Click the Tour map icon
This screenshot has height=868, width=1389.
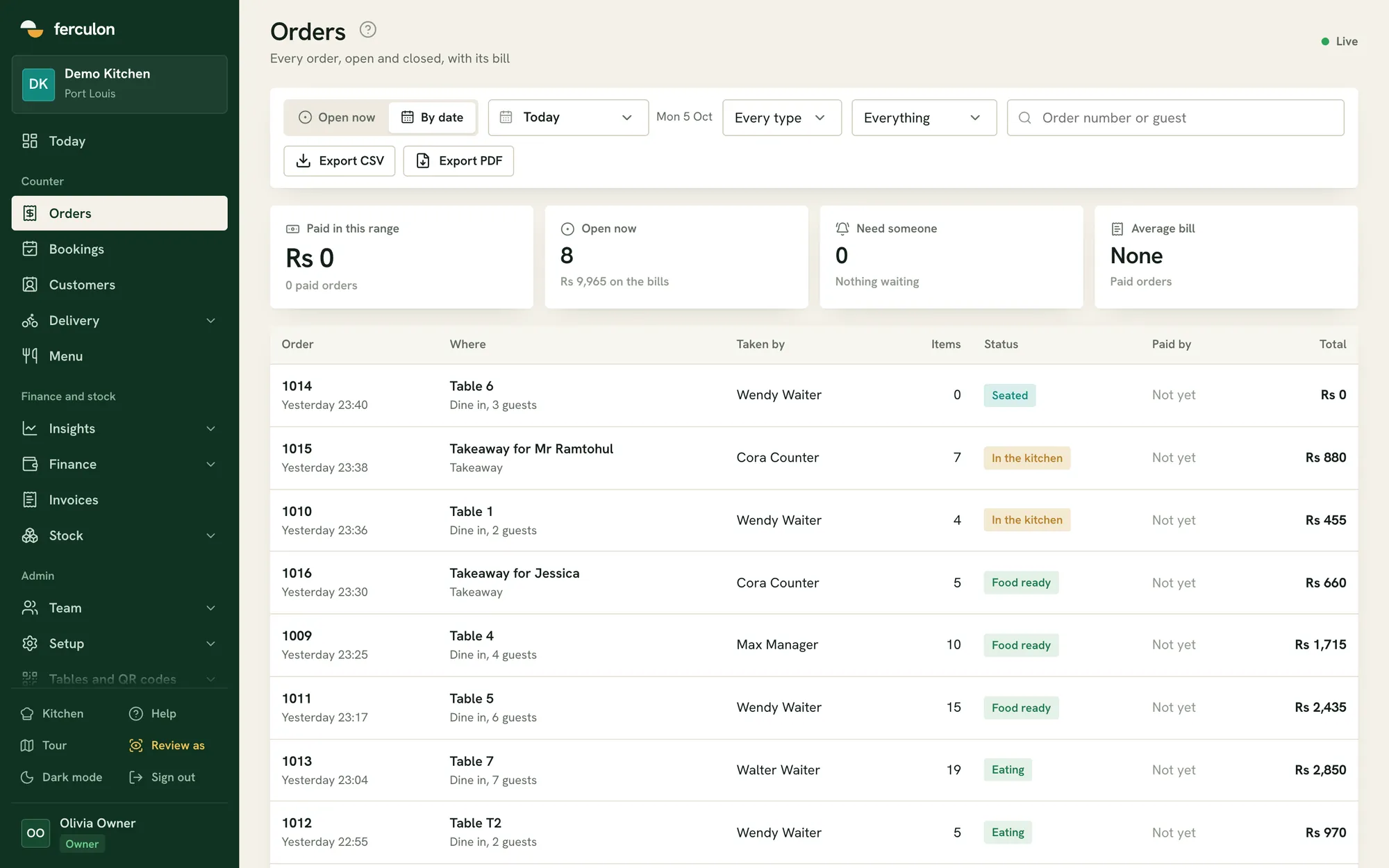(27, 745)
